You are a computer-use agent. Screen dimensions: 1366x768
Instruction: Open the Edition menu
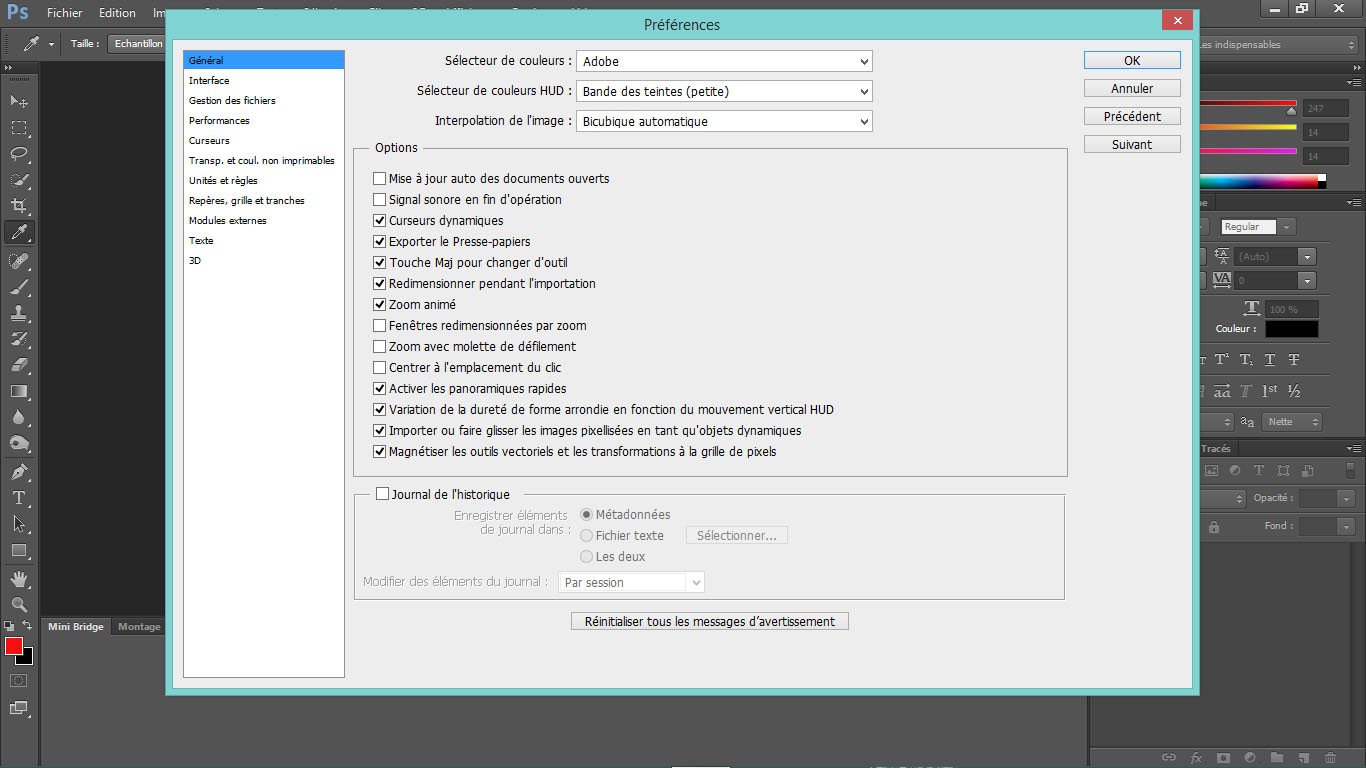tap(117, 13)
